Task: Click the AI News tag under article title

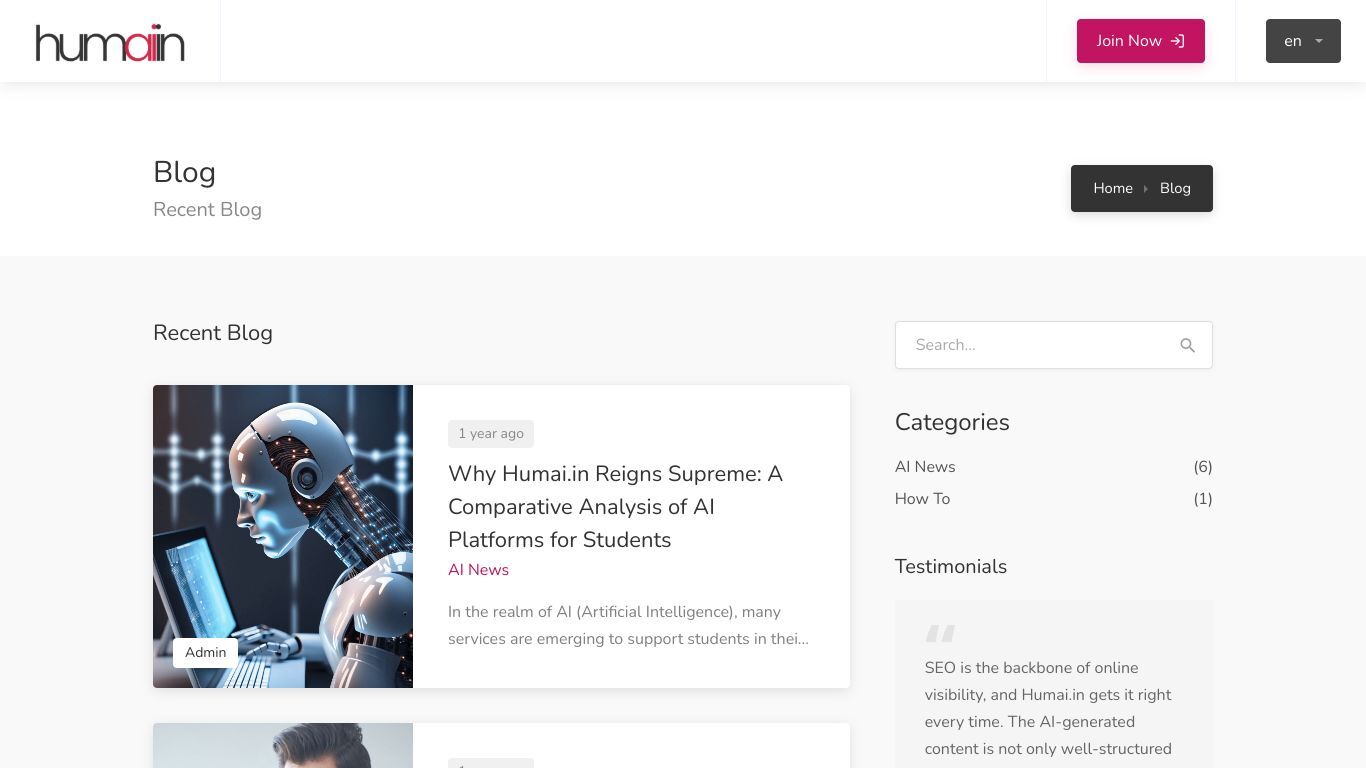Action: 478,570
